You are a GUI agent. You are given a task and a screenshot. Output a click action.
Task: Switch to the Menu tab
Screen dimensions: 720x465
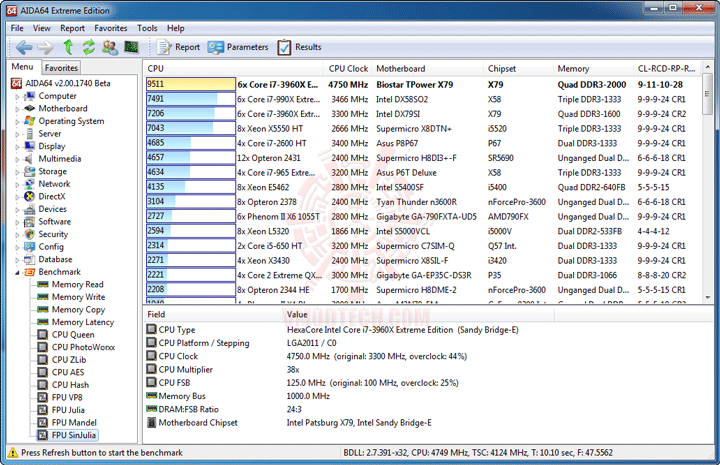tap(22, 67)
